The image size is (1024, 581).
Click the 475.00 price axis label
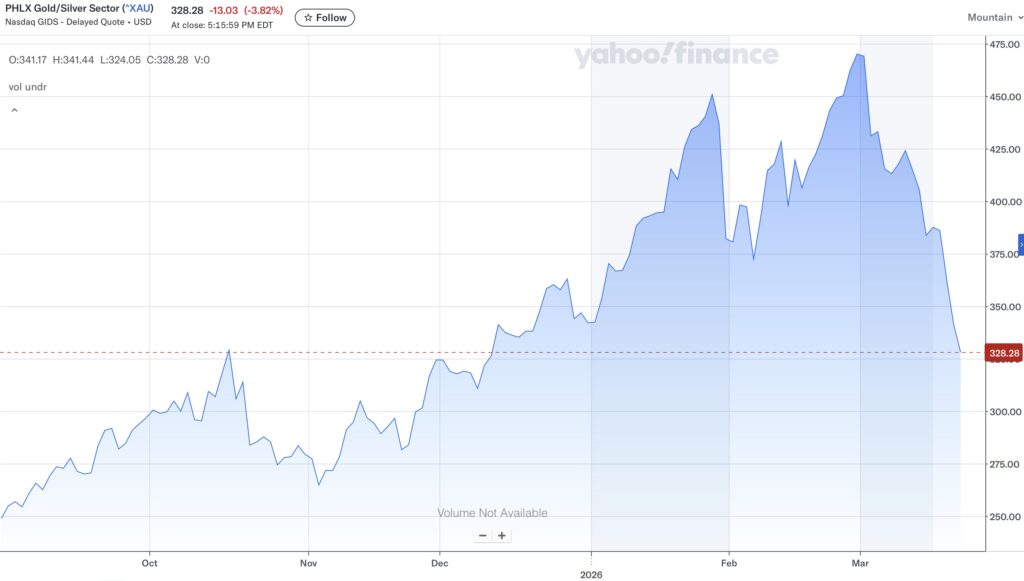[1003, 45]
